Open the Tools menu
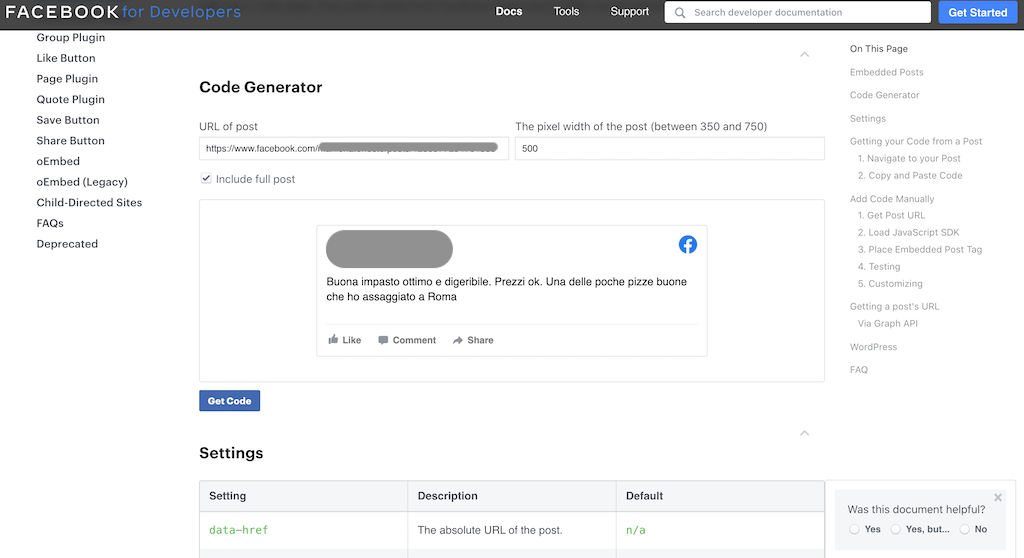The image size is (1024, 558). pos(566,12)
